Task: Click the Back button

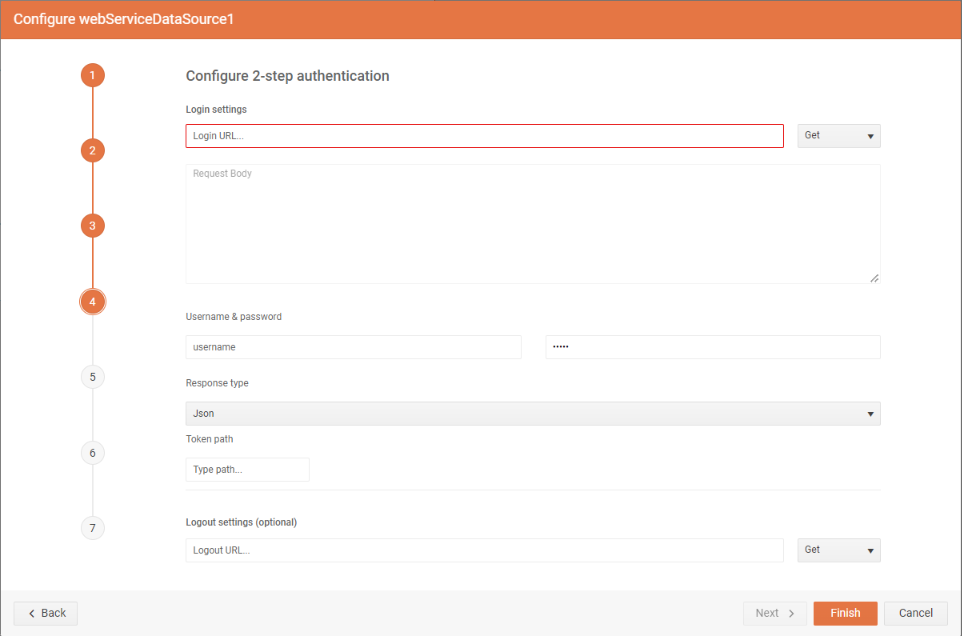Action: coord(45,613)
